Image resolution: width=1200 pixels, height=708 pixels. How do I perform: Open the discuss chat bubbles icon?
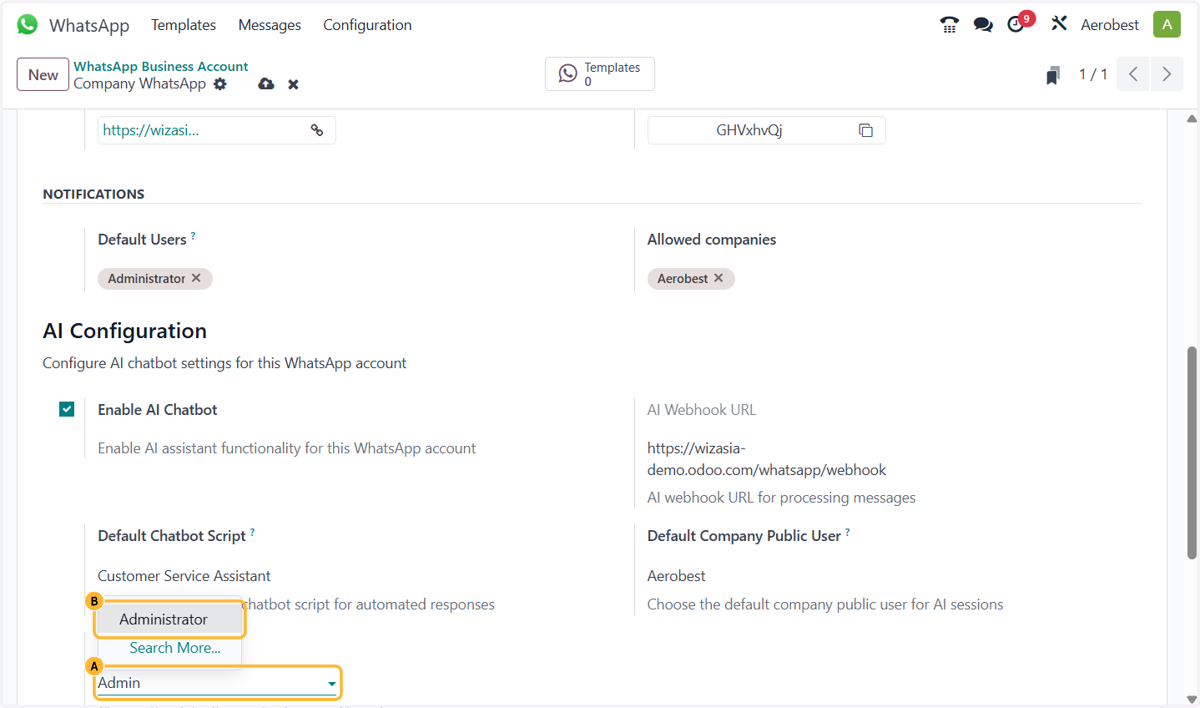pyautogui.click(x=983, y=25)
